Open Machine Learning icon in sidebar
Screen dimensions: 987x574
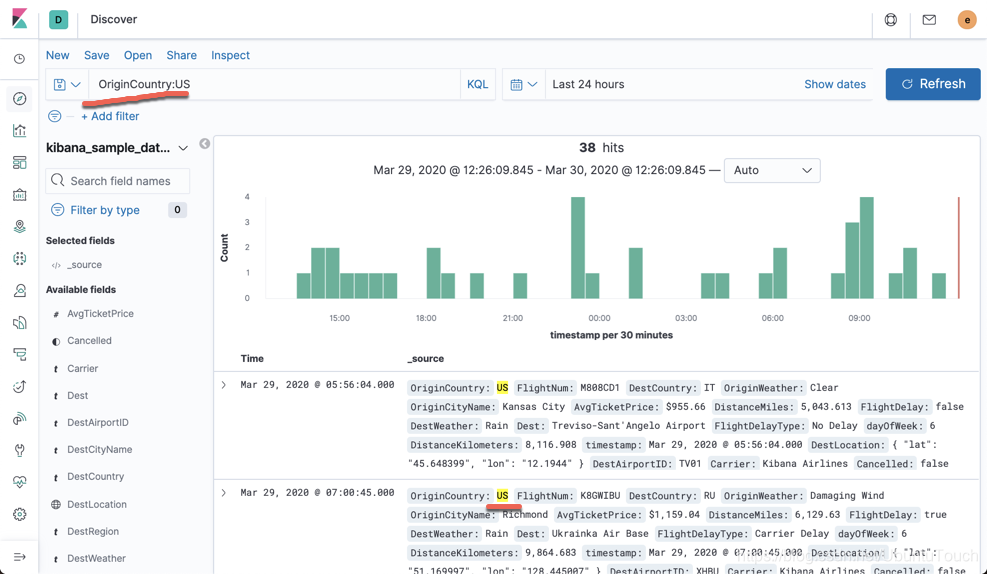coord(20,258)
